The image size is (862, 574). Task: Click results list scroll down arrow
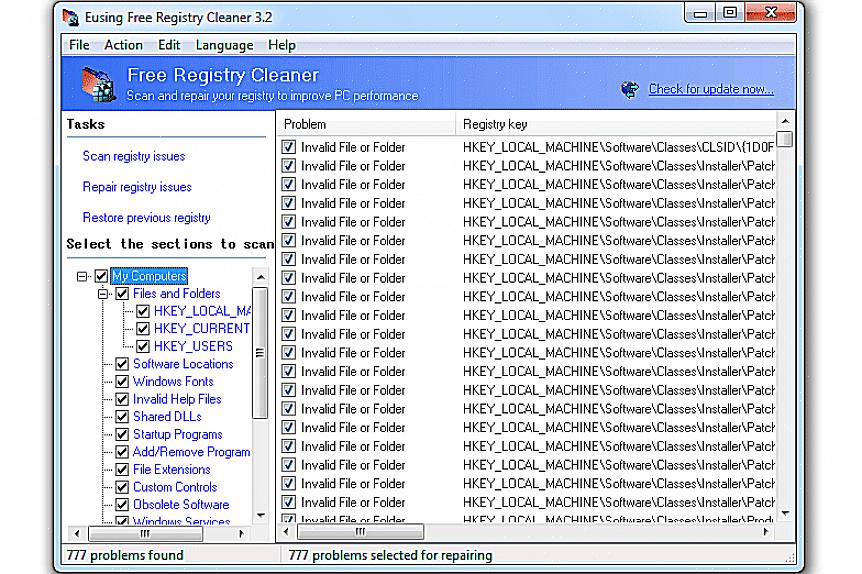pyautogui.click(x=786, y=514)
